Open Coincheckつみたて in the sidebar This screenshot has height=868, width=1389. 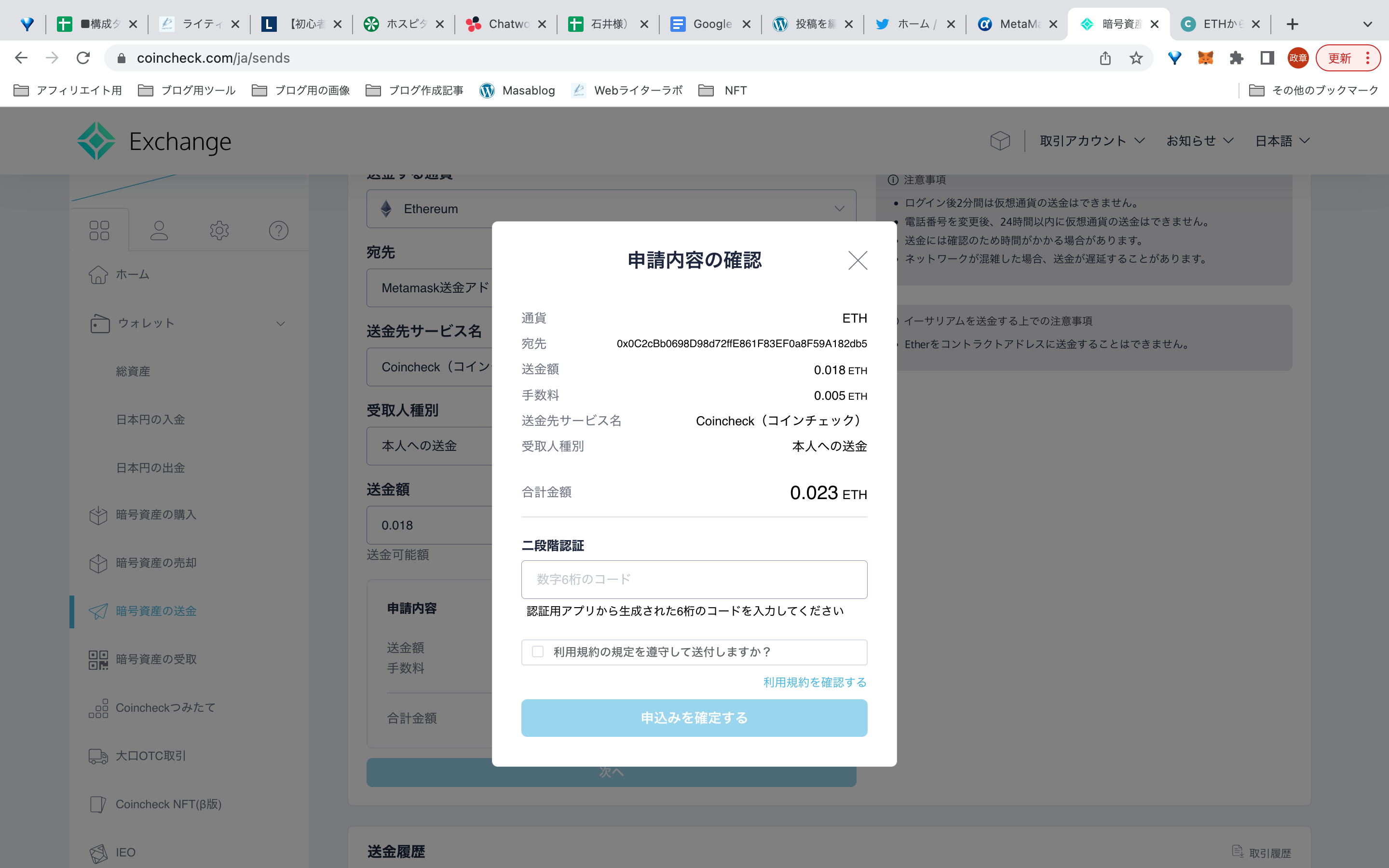tap(152, 708)
